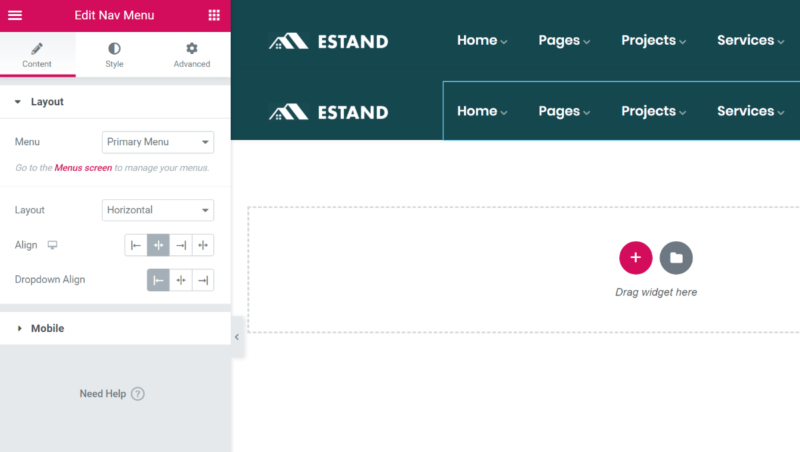
Task: Open Services menu in the top header
Action: (x=750, y=40)
